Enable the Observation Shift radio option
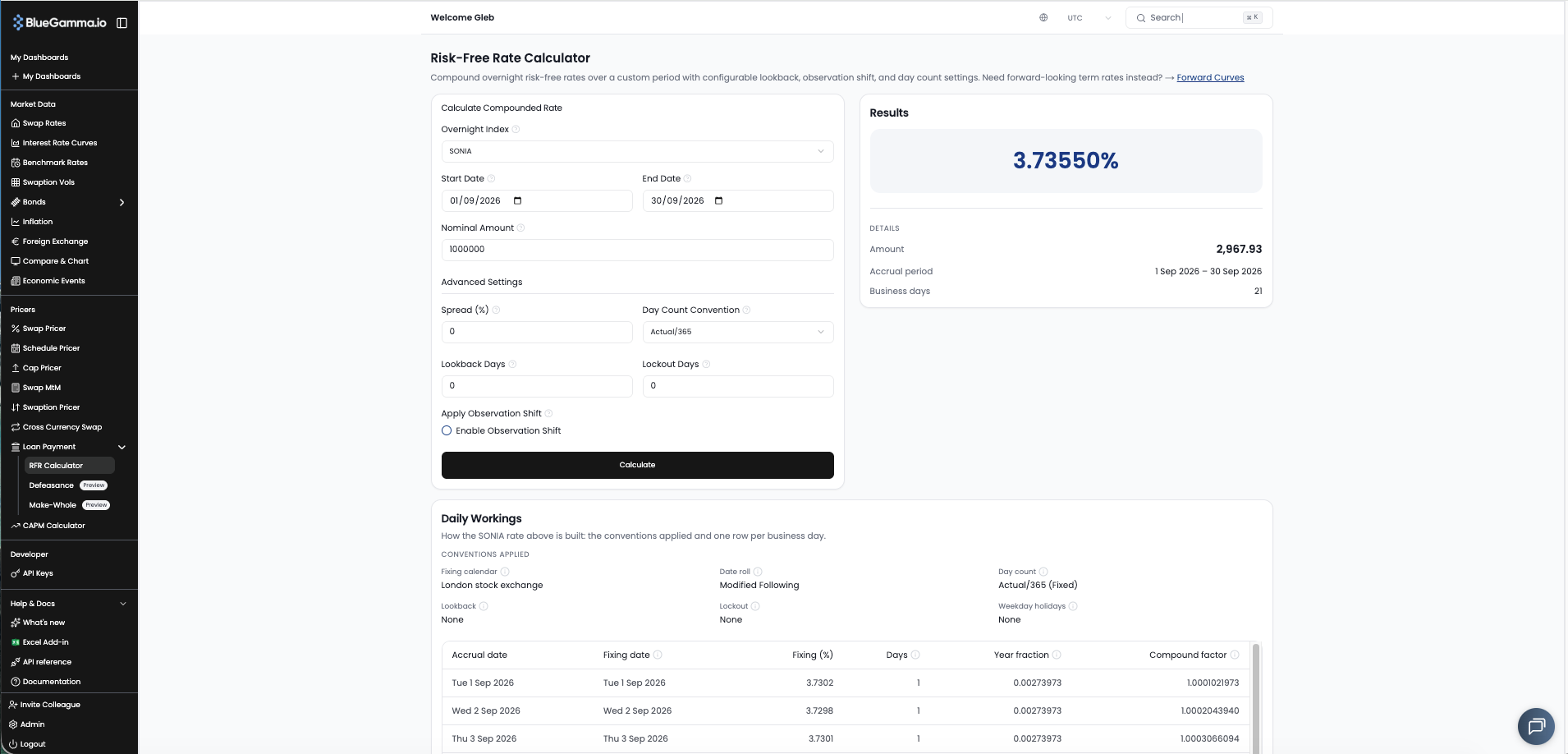The image size is (1568, 754). 447,430
